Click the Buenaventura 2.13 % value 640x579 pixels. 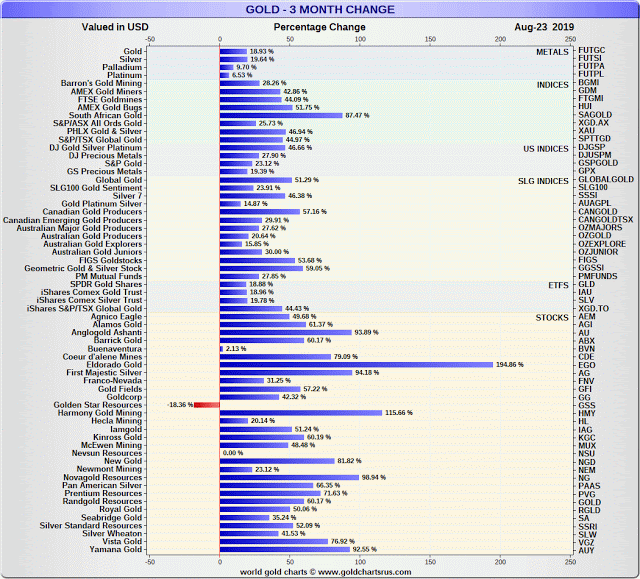coord(236,348)
